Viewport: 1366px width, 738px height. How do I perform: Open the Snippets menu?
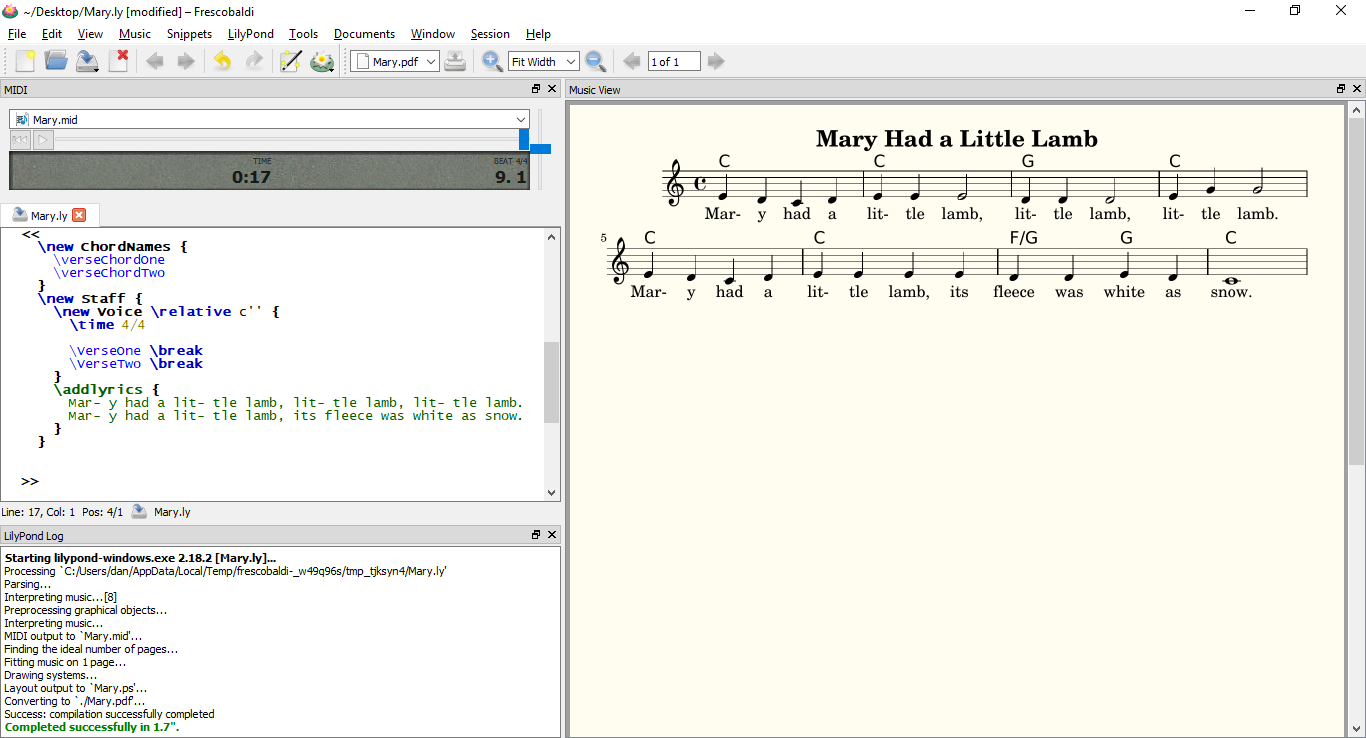(189, 33)
